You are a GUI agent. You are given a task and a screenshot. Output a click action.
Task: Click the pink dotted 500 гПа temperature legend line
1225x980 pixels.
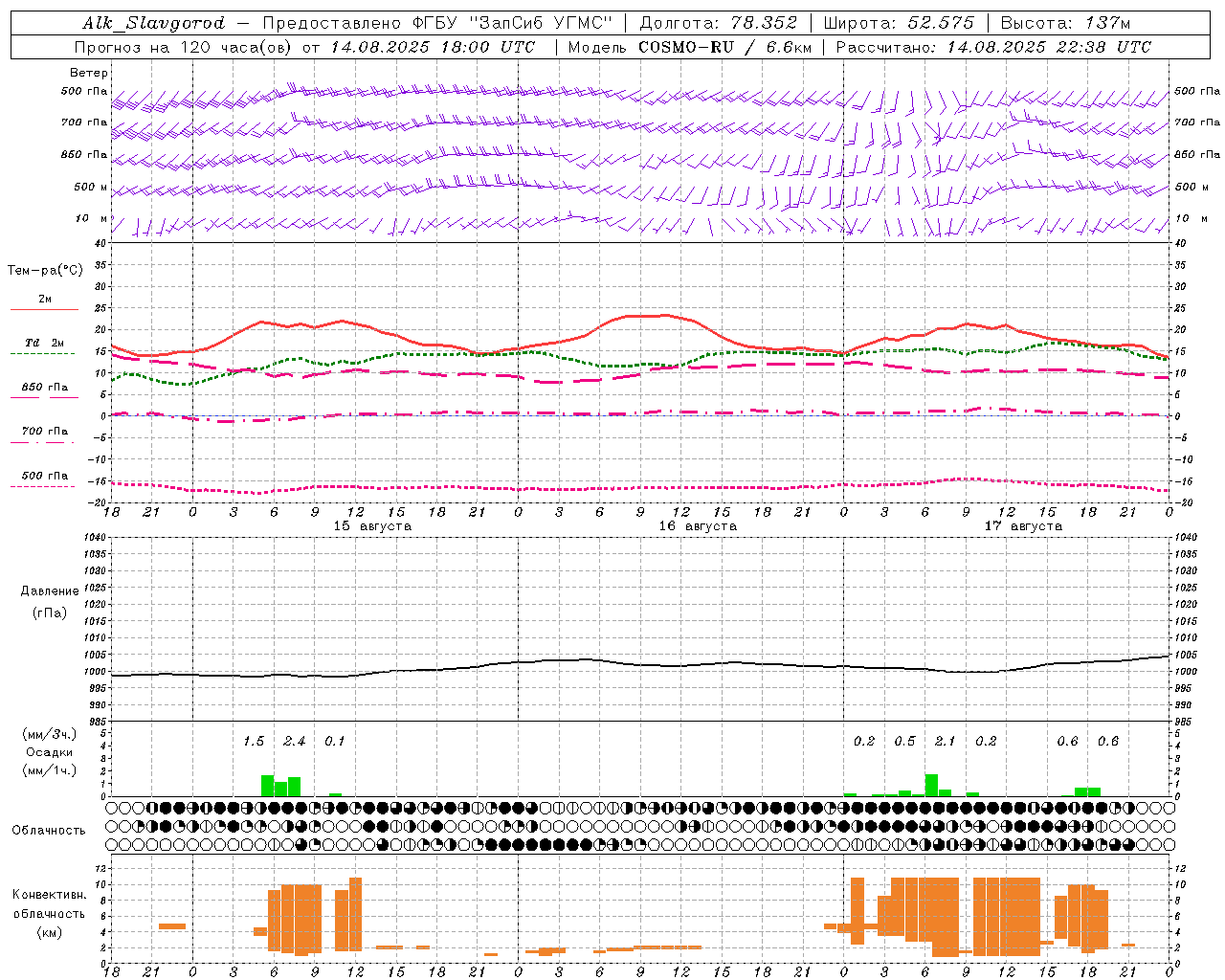point(43,486)
